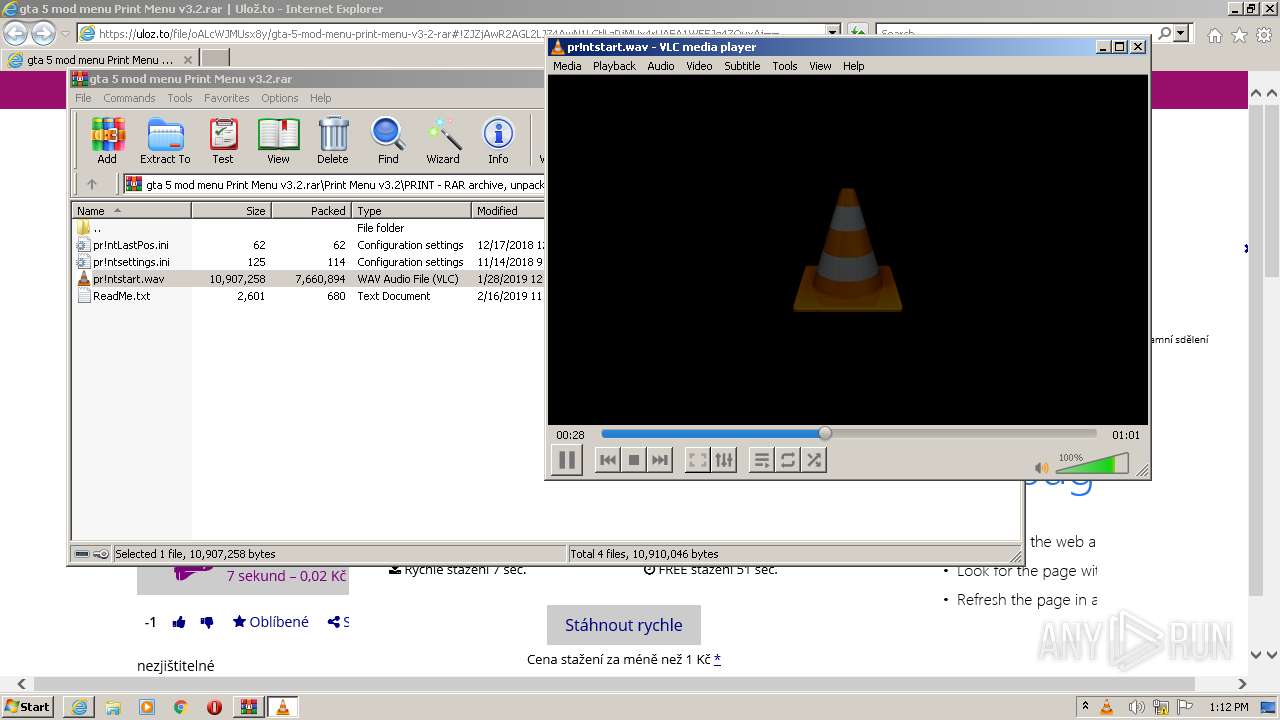1280x720 pixels.
Task: Open VLC from the taskbar
Action: pyautogui.click(x=282, y=707)
